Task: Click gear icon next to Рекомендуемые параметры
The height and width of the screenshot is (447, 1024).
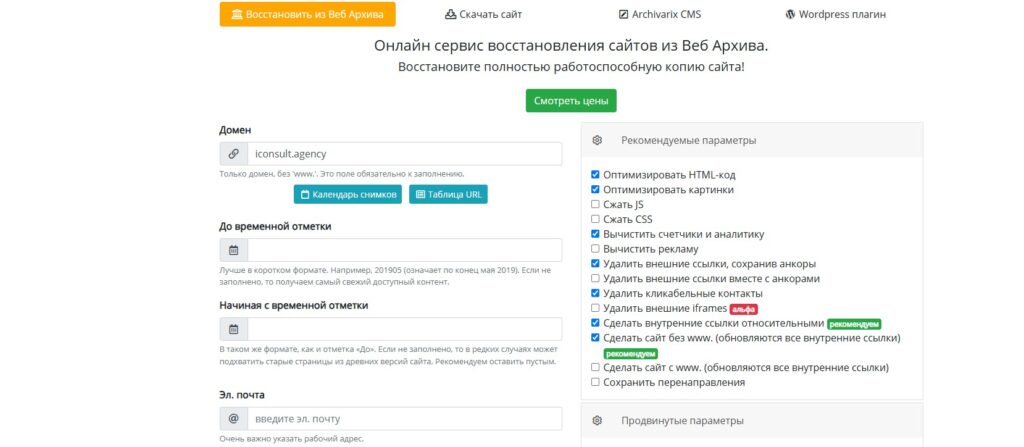Action: click(x=597, y=141)
